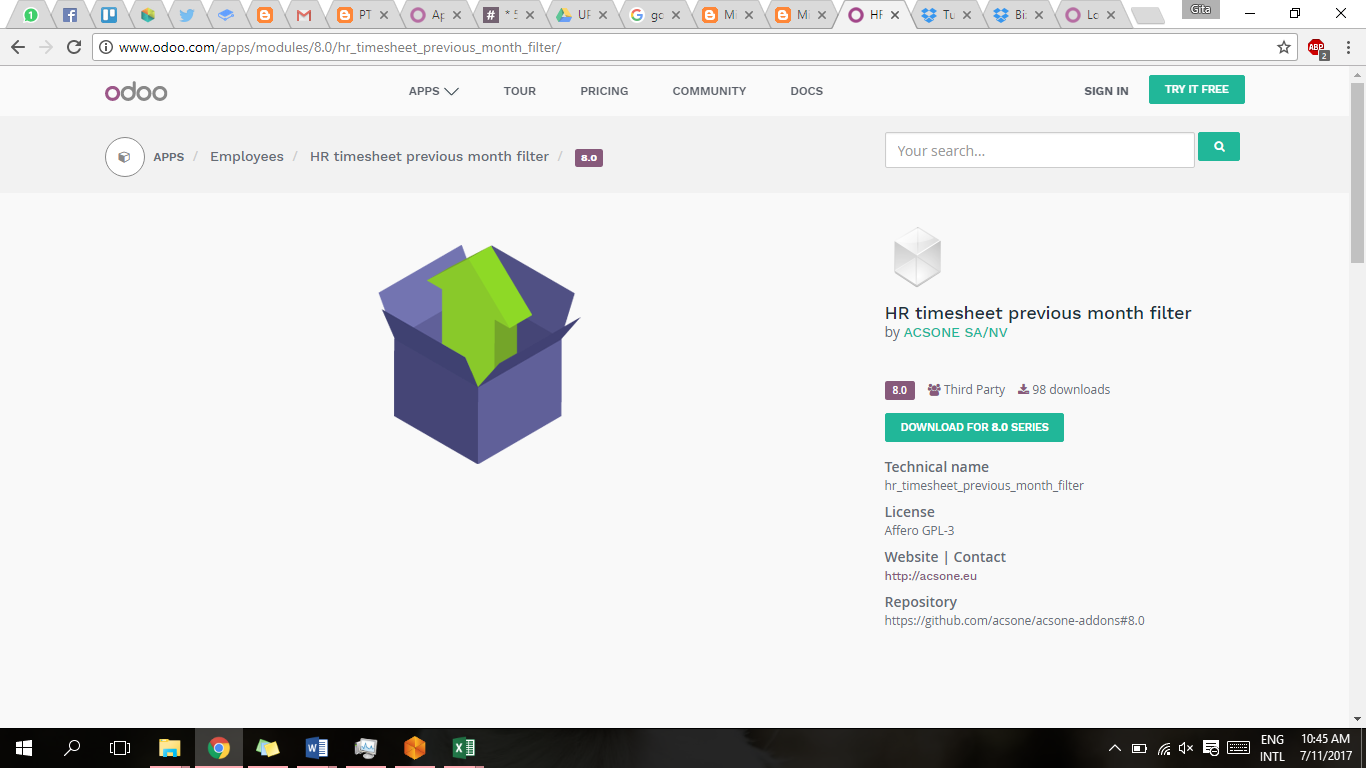Open the Employees breadcrumb category
The width and height of the screenshot is (1366, 768).
tap(247, 157)
